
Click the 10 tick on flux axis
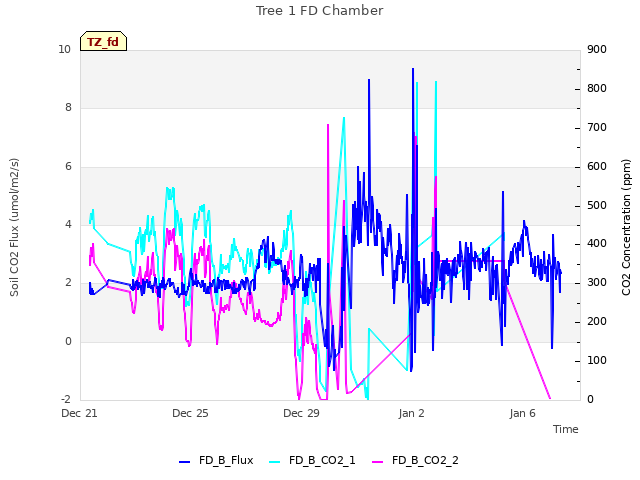coord(64,49)
